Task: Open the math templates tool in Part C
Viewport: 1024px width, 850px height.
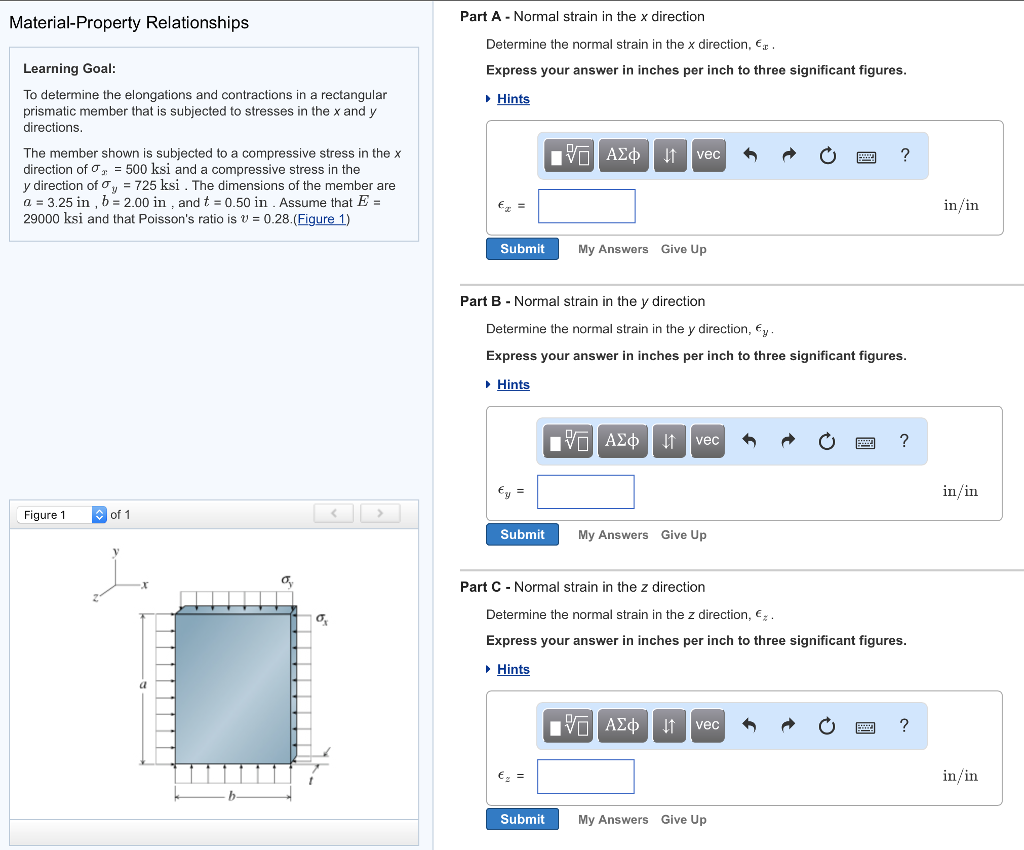Action: tap(568, 725)
